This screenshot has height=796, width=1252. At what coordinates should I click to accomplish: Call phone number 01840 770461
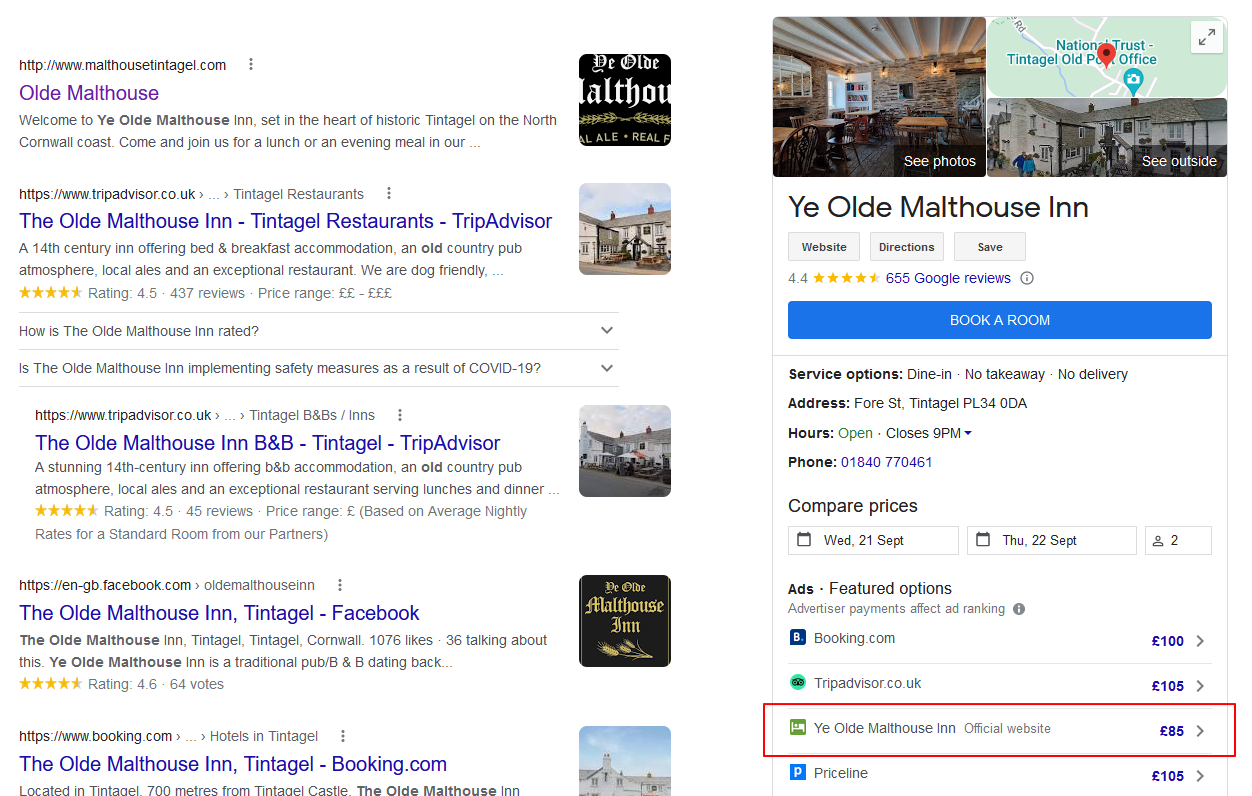click(x=886, y=462)
